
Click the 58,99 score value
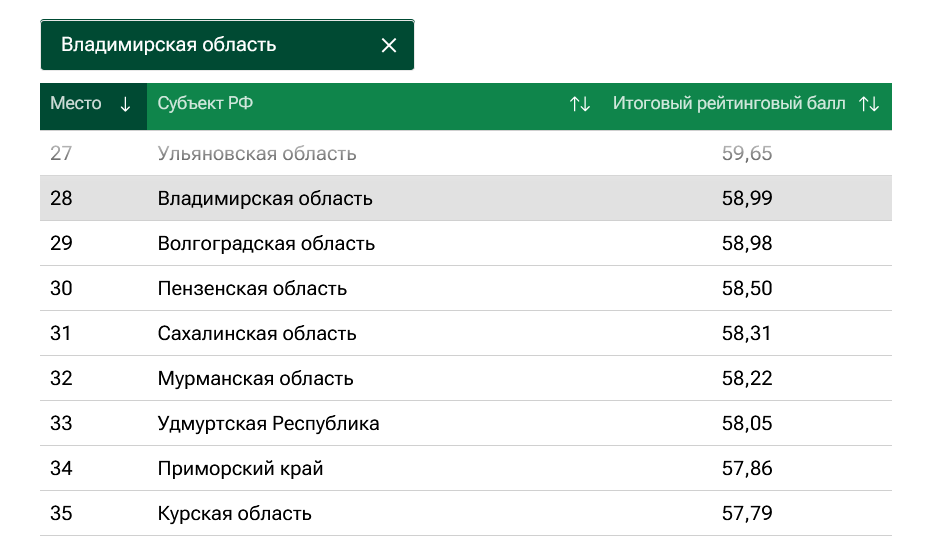pos(747,198)
